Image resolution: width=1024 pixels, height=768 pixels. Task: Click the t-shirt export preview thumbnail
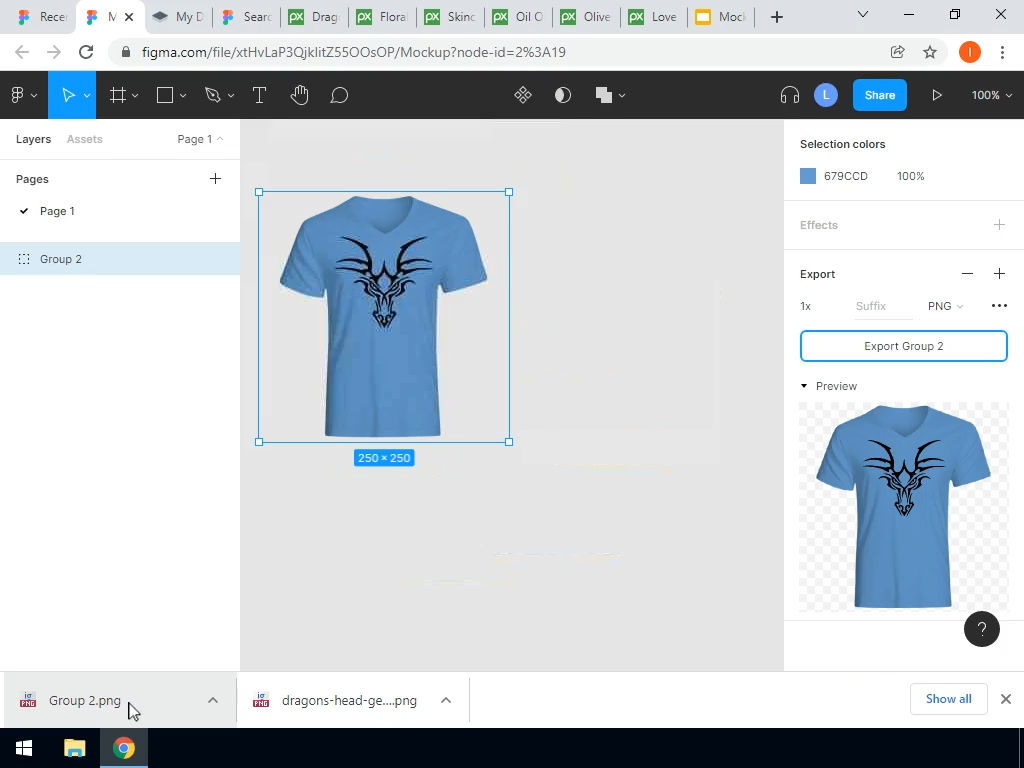coord(903,507)
